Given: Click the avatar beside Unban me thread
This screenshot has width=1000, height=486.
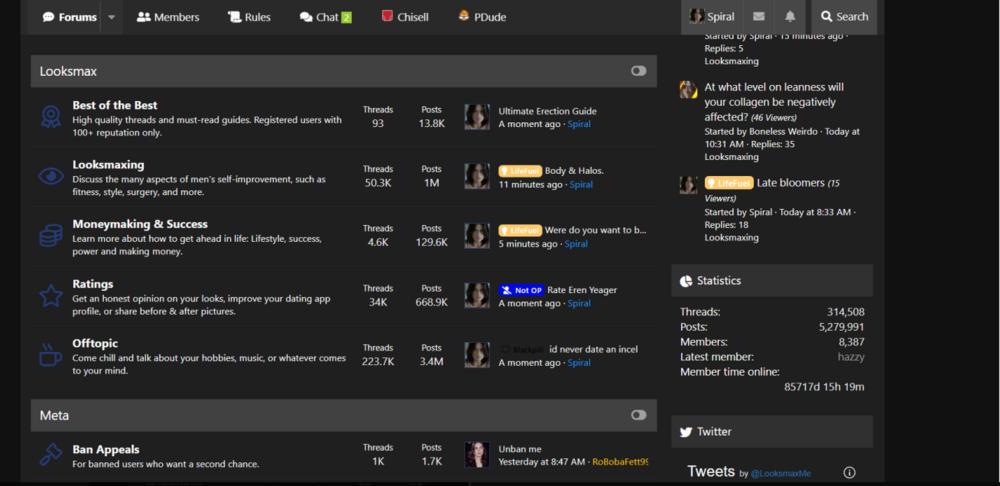Looking at the screenshot, I should click(477, 455).
